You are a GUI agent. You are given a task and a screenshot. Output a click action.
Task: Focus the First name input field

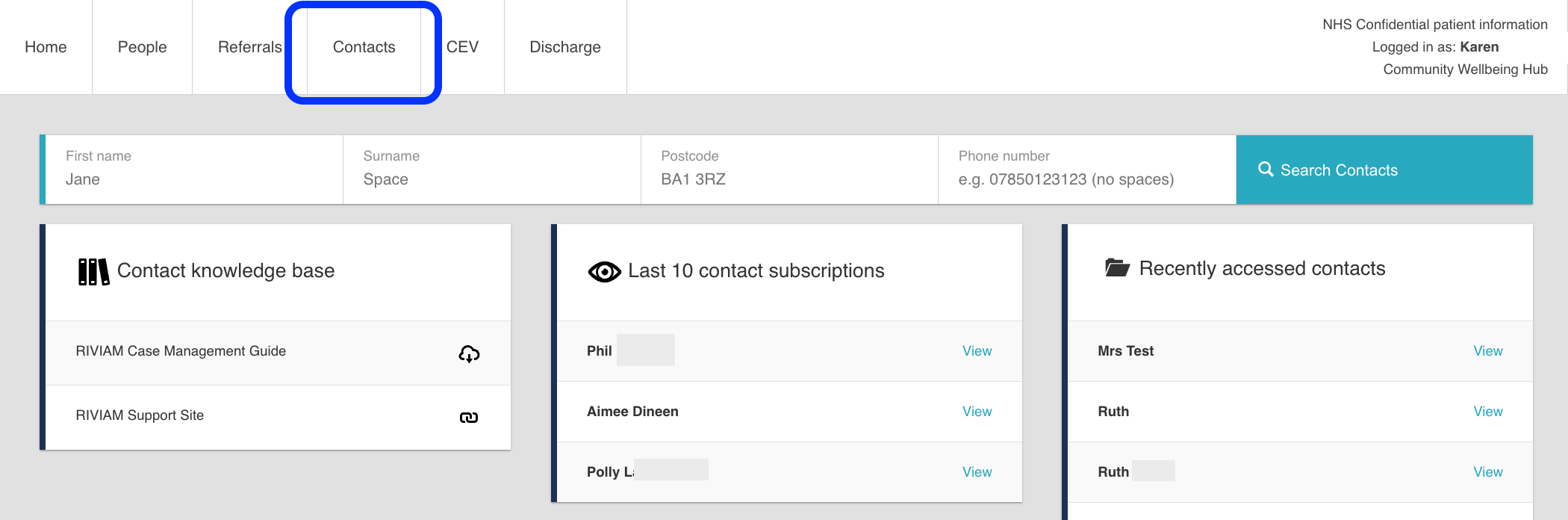coord(194,179)
